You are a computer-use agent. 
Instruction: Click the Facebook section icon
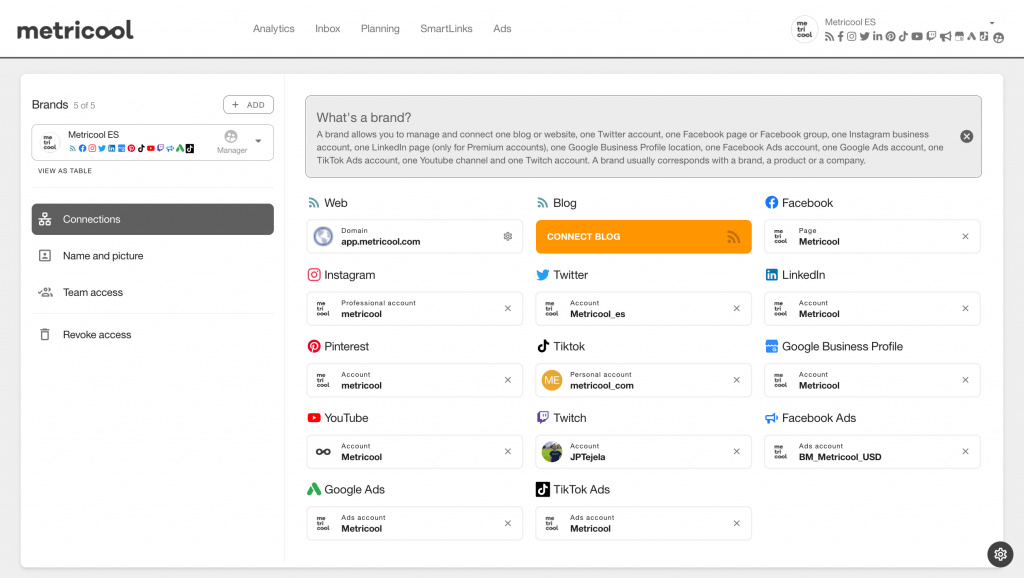tap(771, 202)
